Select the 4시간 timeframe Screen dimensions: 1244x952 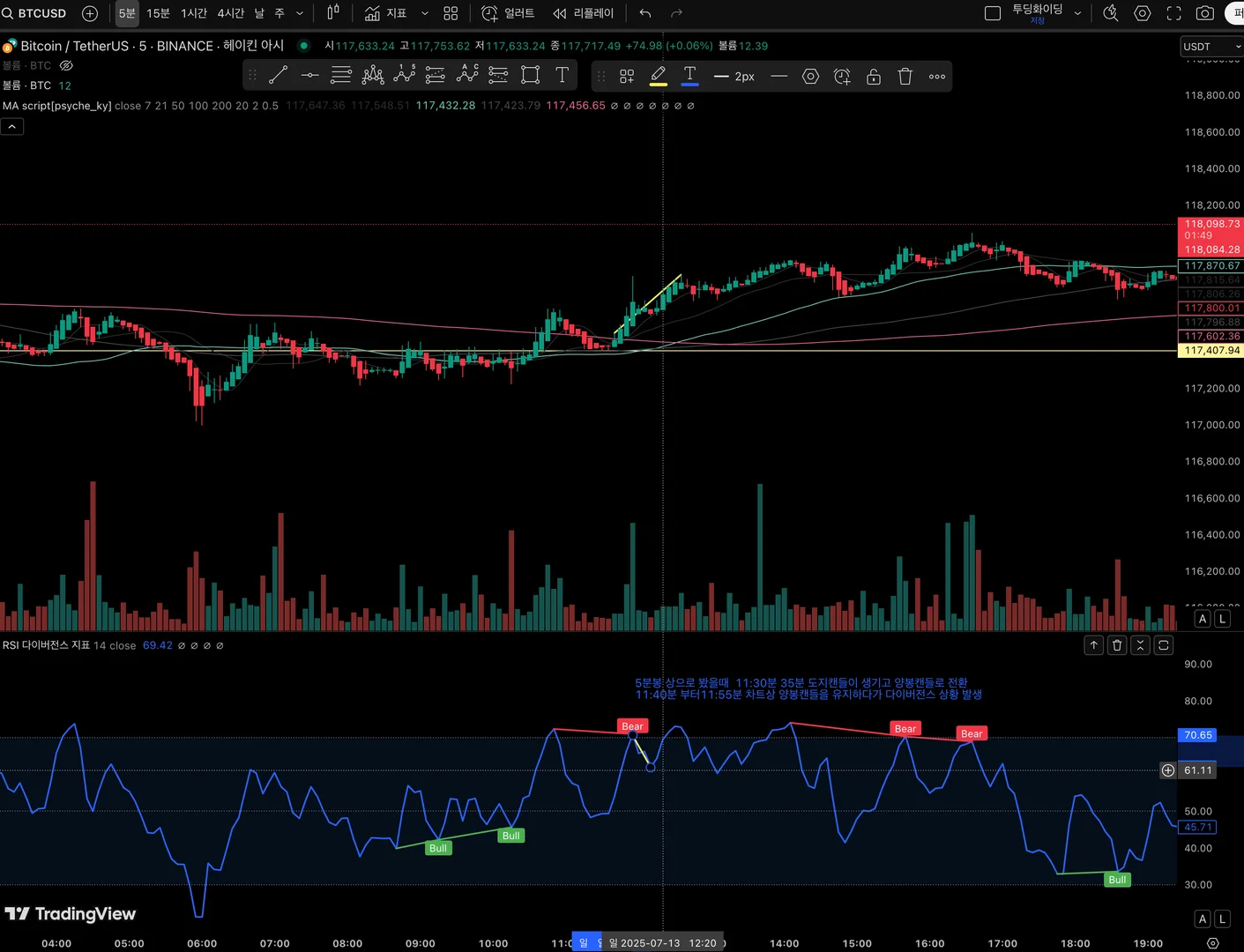point(230,13)
